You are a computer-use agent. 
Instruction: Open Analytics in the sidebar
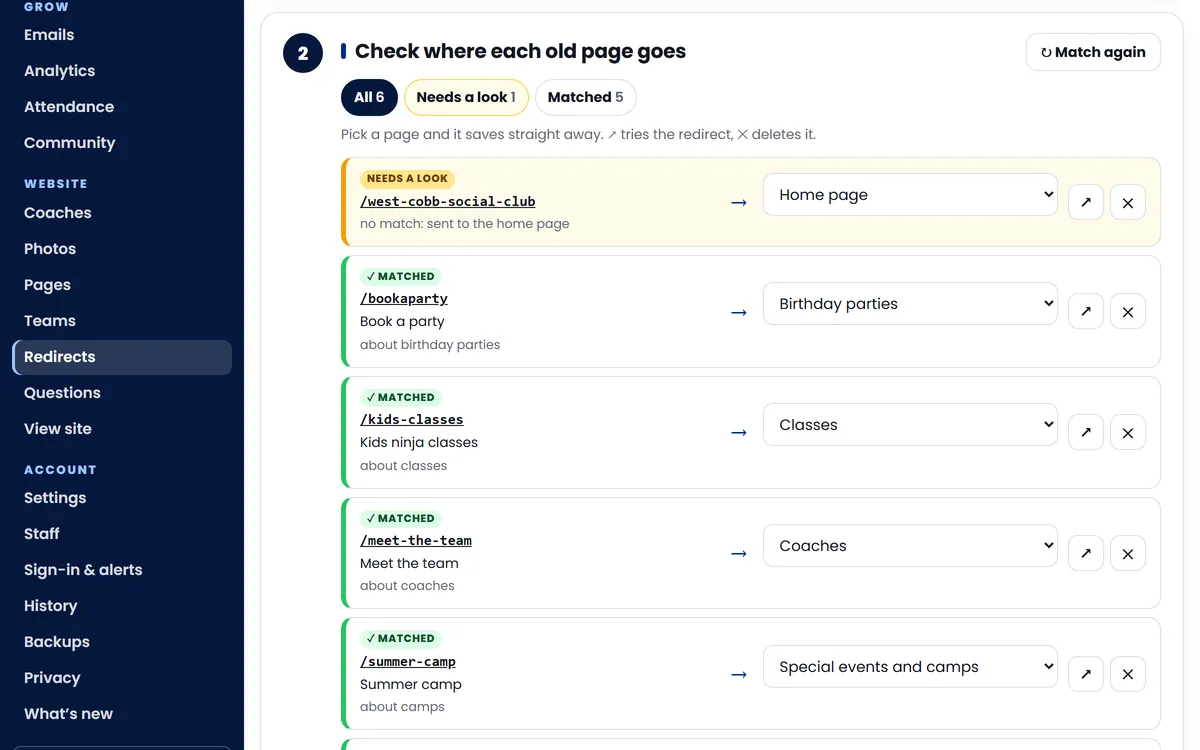pyautogui.click(x=122, y=71)
